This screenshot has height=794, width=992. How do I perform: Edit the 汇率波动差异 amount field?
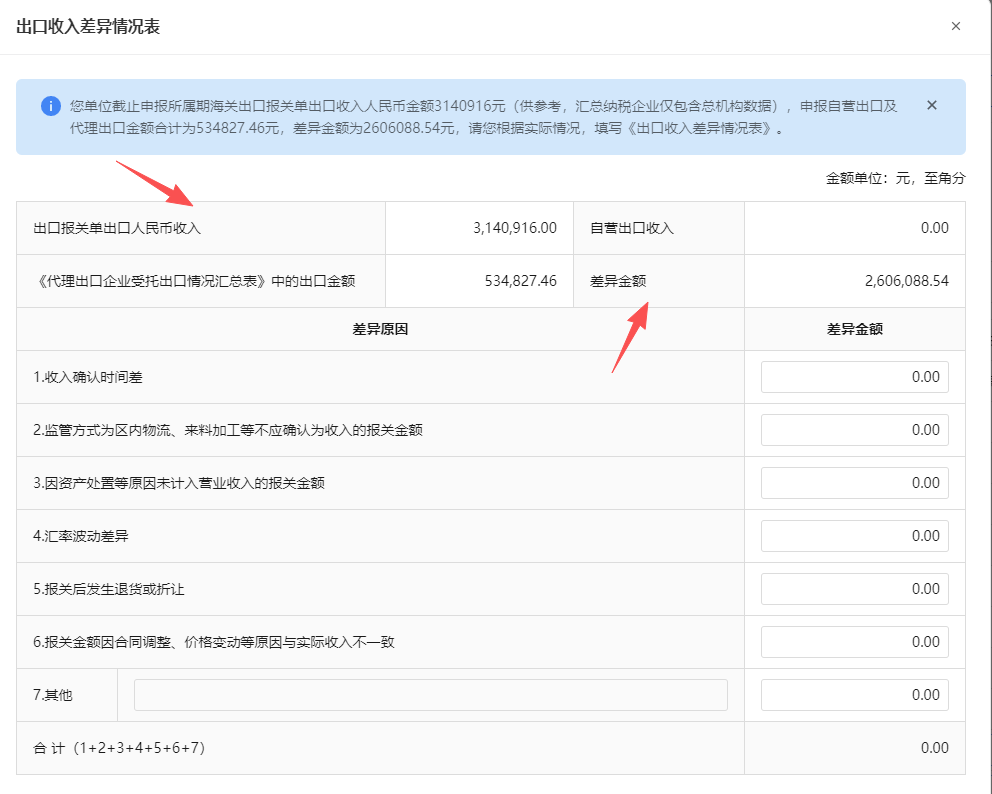(854, 536)
